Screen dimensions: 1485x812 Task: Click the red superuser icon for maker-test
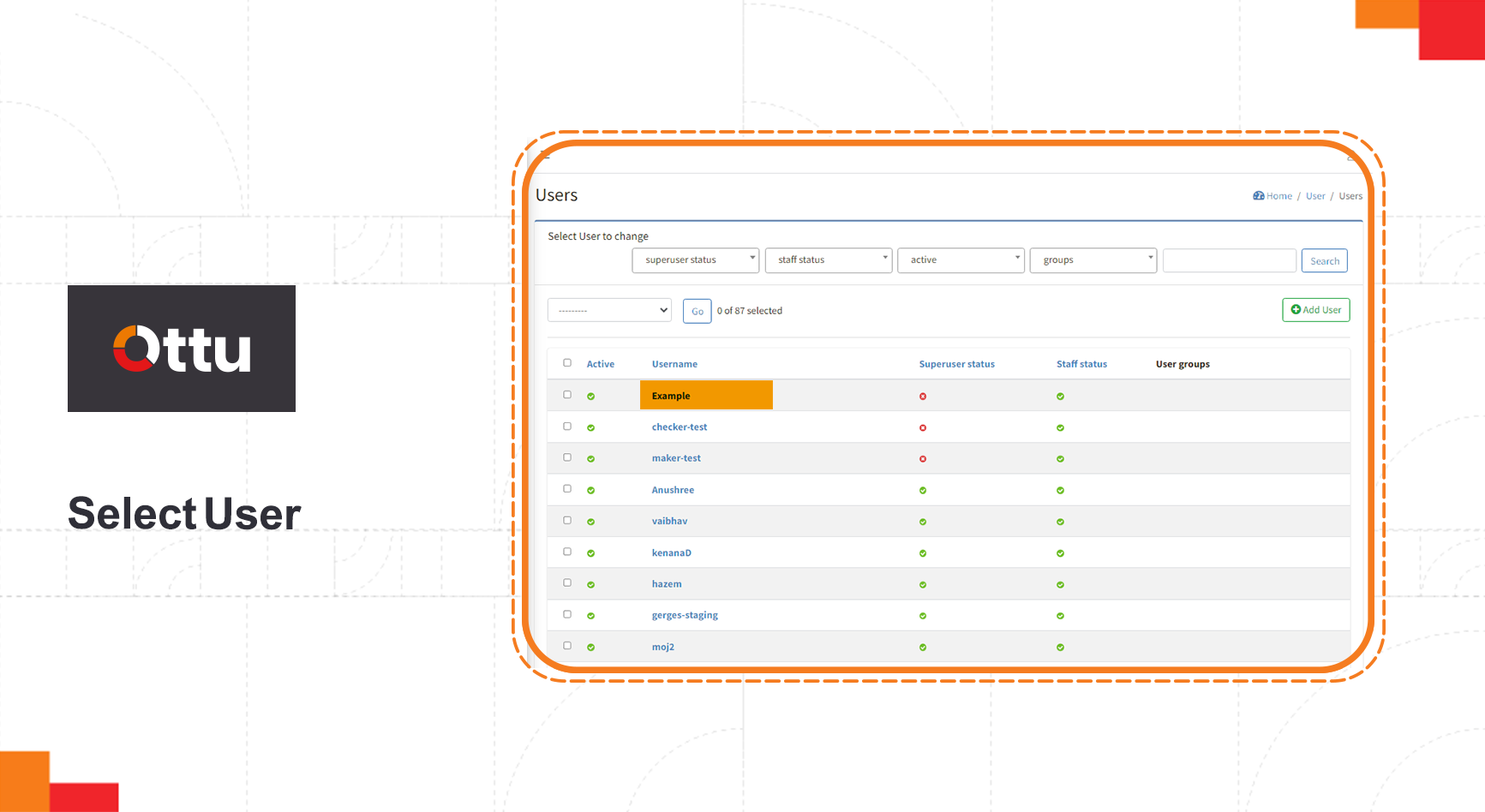(923, 459)
